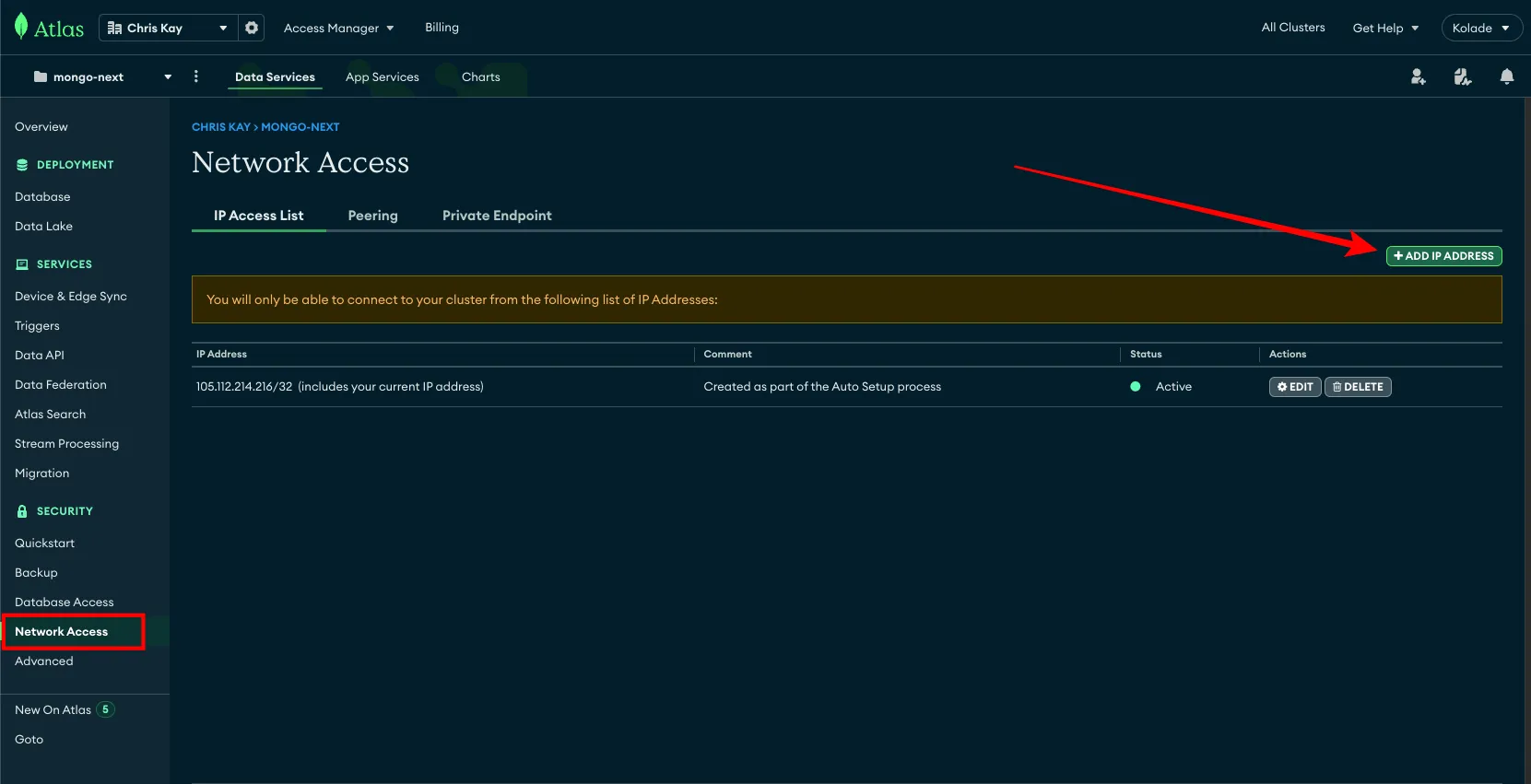Click 'Created as part of the Auto Setup process' comment
The width and height of the screenshot is (1531, 784).
(x=822, y=387)
